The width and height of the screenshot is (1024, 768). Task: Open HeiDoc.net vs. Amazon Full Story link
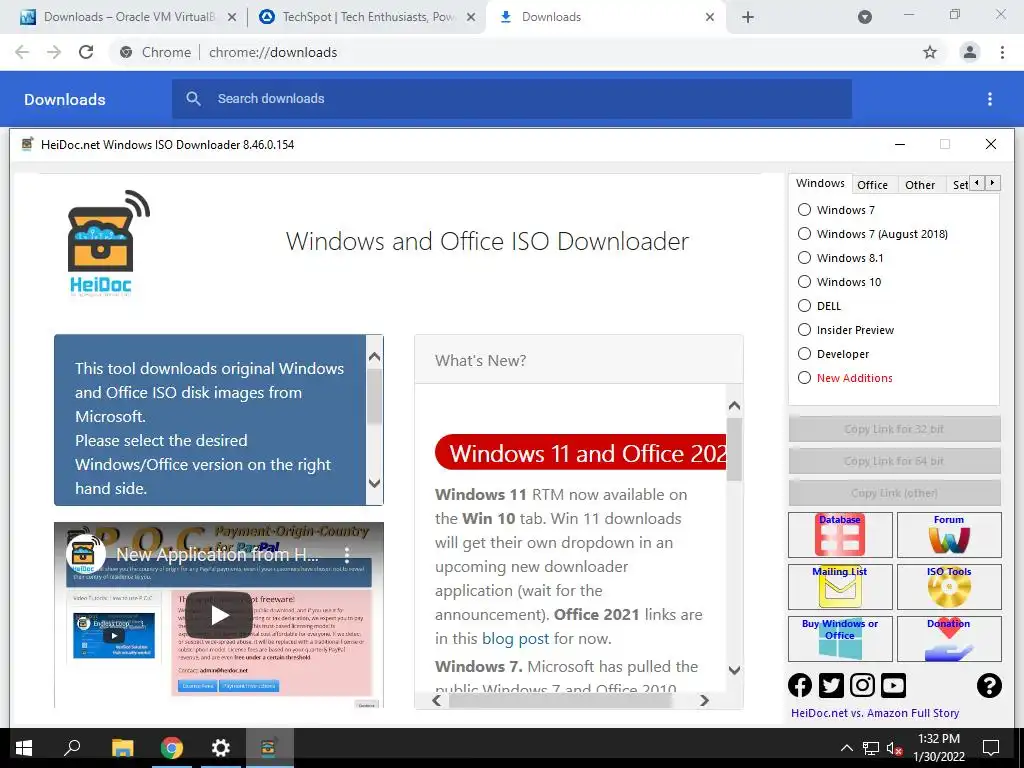click(875, 713)
